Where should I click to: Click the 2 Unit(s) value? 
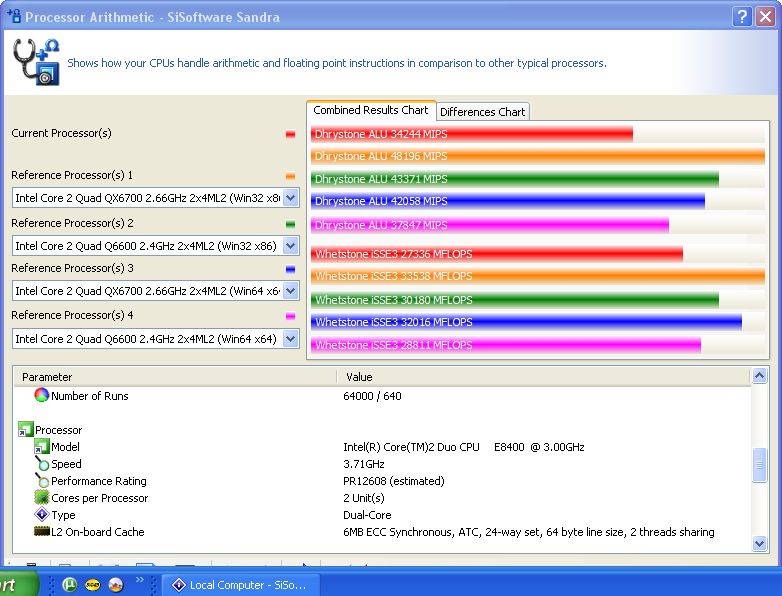click(x=364, y=498)
